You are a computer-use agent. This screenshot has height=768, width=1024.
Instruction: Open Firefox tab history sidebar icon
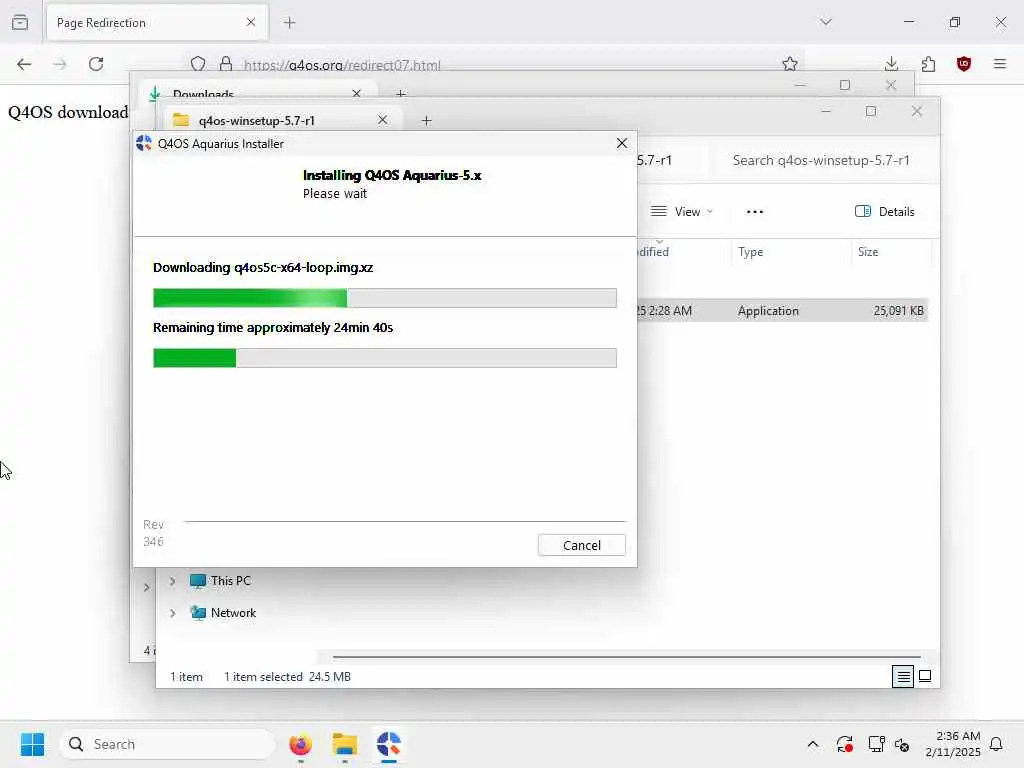[20, 22]
